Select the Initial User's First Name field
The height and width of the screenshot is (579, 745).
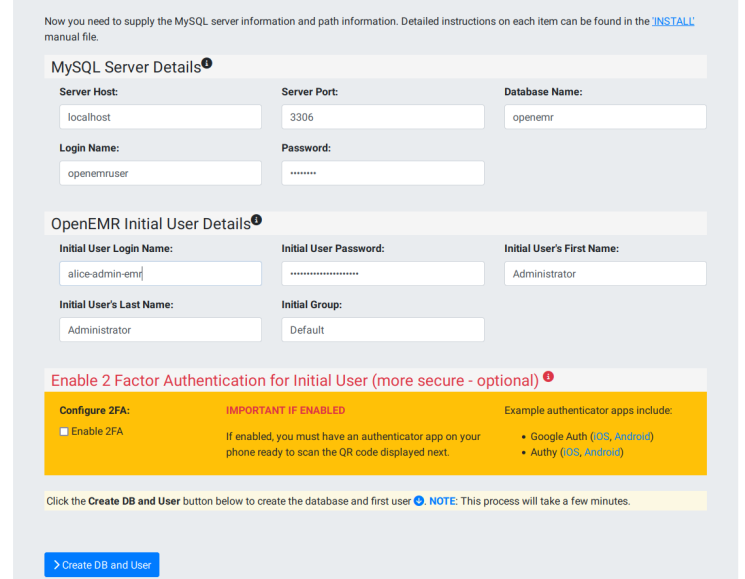click(605, 274)
